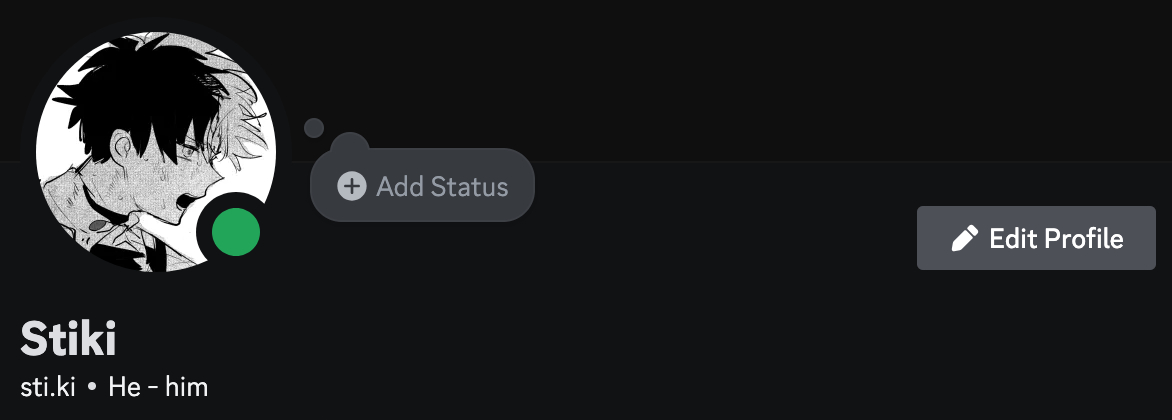
Task: Open the Stiki profile avatar
Action: coord(156,152)
